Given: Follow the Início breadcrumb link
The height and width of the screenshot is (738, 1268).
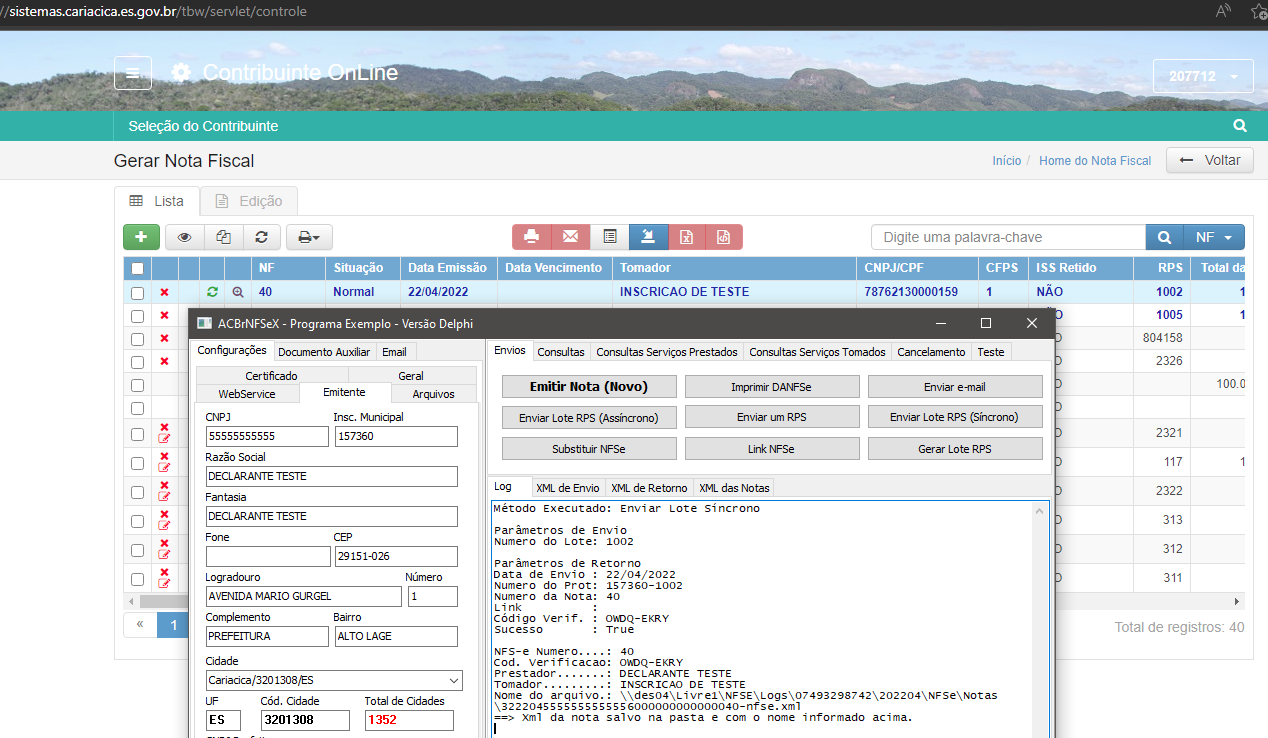Looking at the screenshot, I should 1007,160.
